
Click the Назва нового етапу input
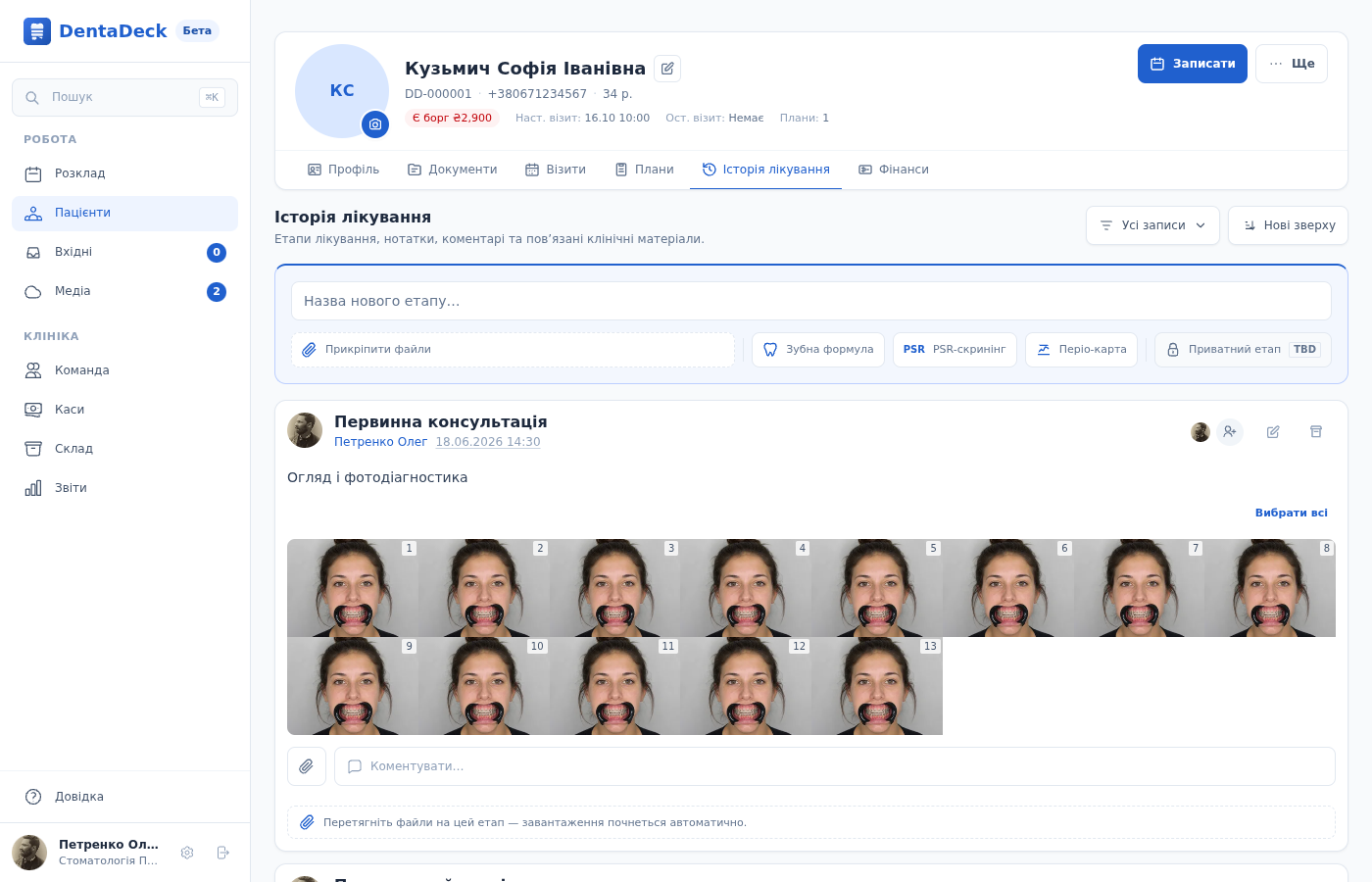[x=811, y=301]
